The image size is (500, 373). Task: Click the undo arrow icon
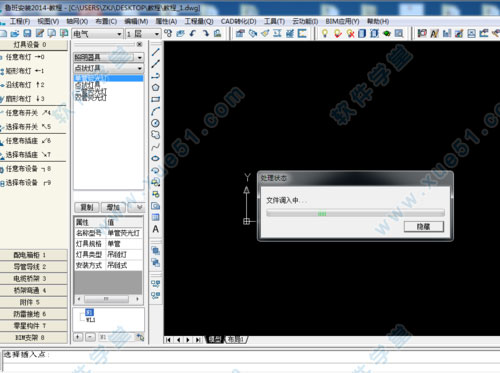[x=193, y=33]
